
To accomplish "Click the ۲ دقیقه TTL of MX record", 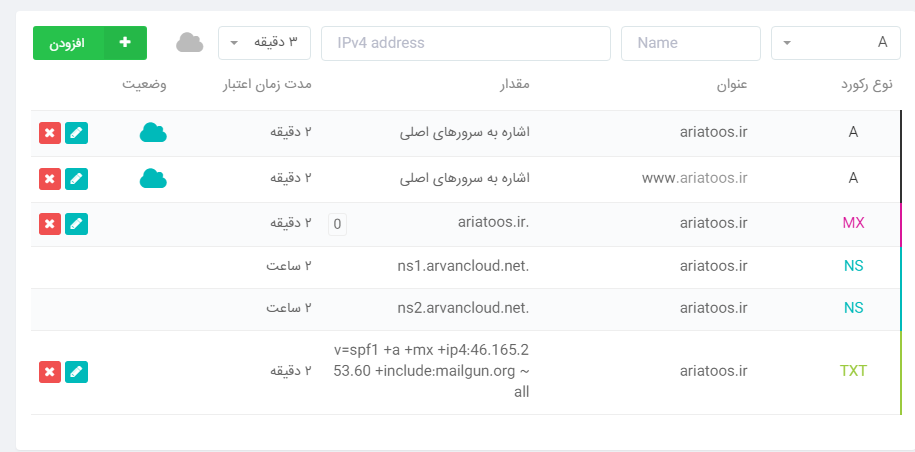I will click(291, 223).
